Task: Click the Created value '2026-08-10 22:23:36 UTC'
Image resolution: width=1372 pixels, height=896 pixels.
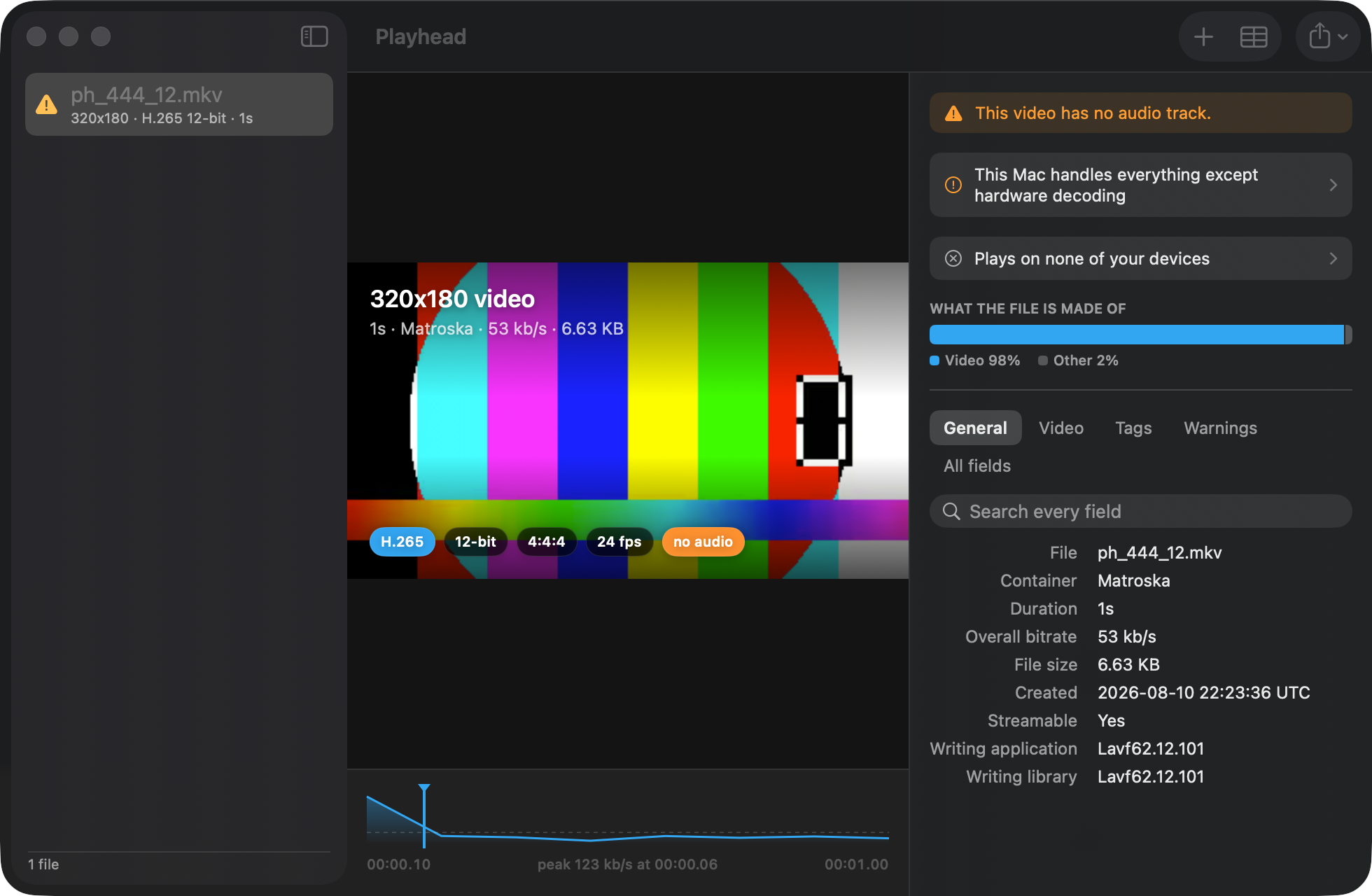Action: [1203, 693]
